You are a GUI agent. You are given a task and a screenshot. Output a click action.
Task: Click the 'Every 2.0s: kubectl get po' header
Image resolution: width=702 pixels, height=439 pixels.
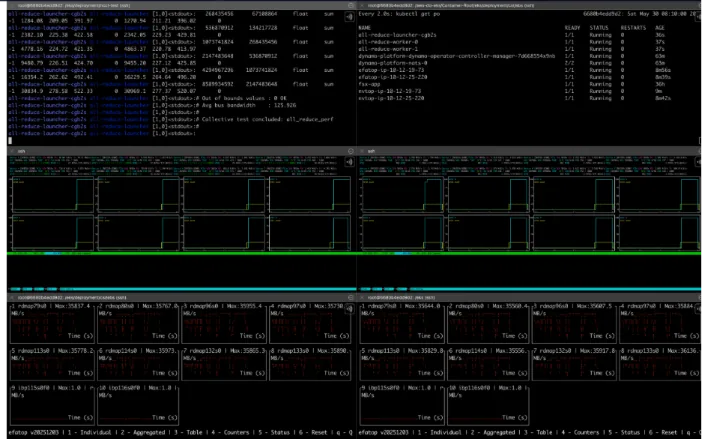point(399,14)
